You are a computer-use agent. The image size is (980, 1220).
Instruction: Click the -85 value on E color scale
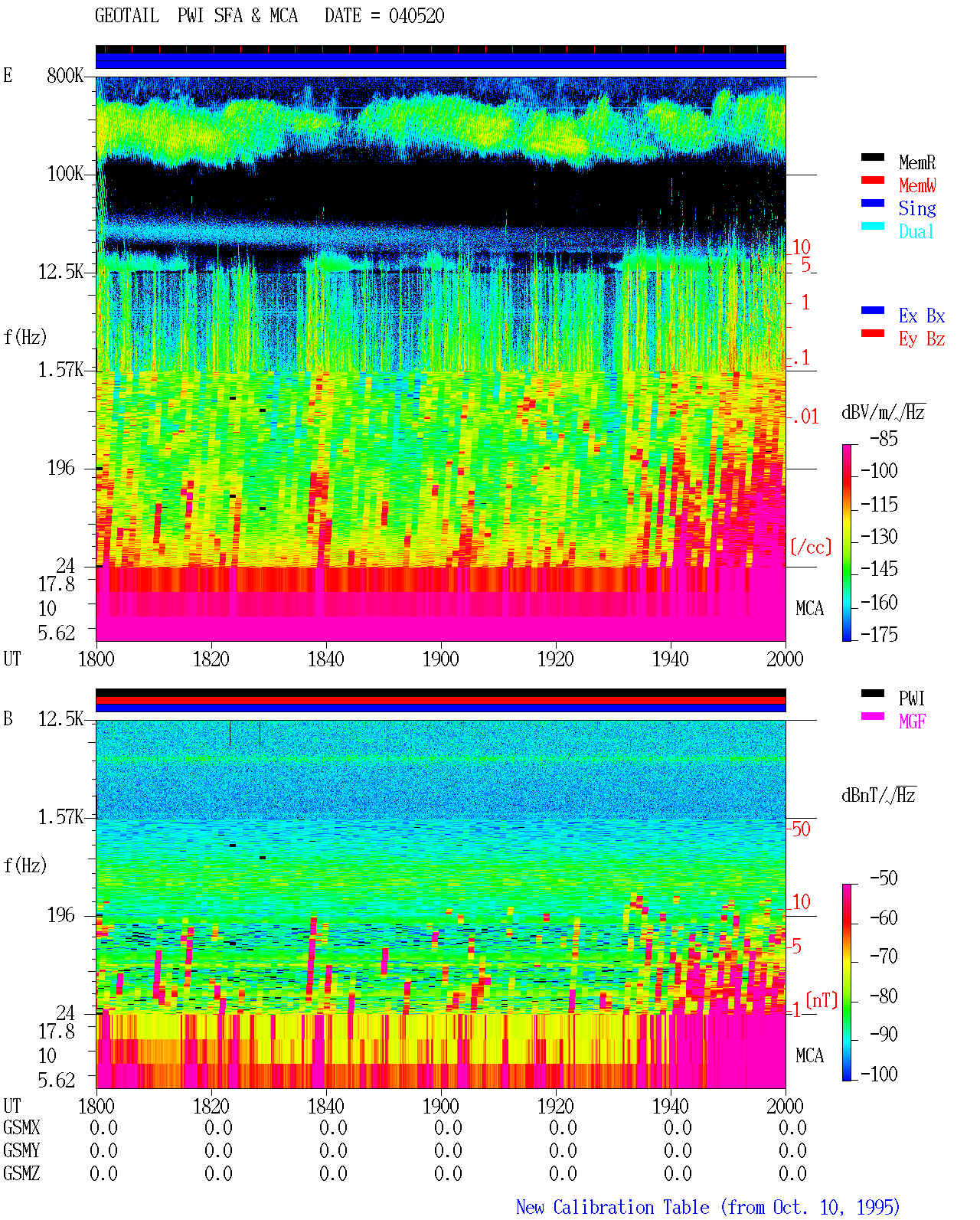pos(884,439)
